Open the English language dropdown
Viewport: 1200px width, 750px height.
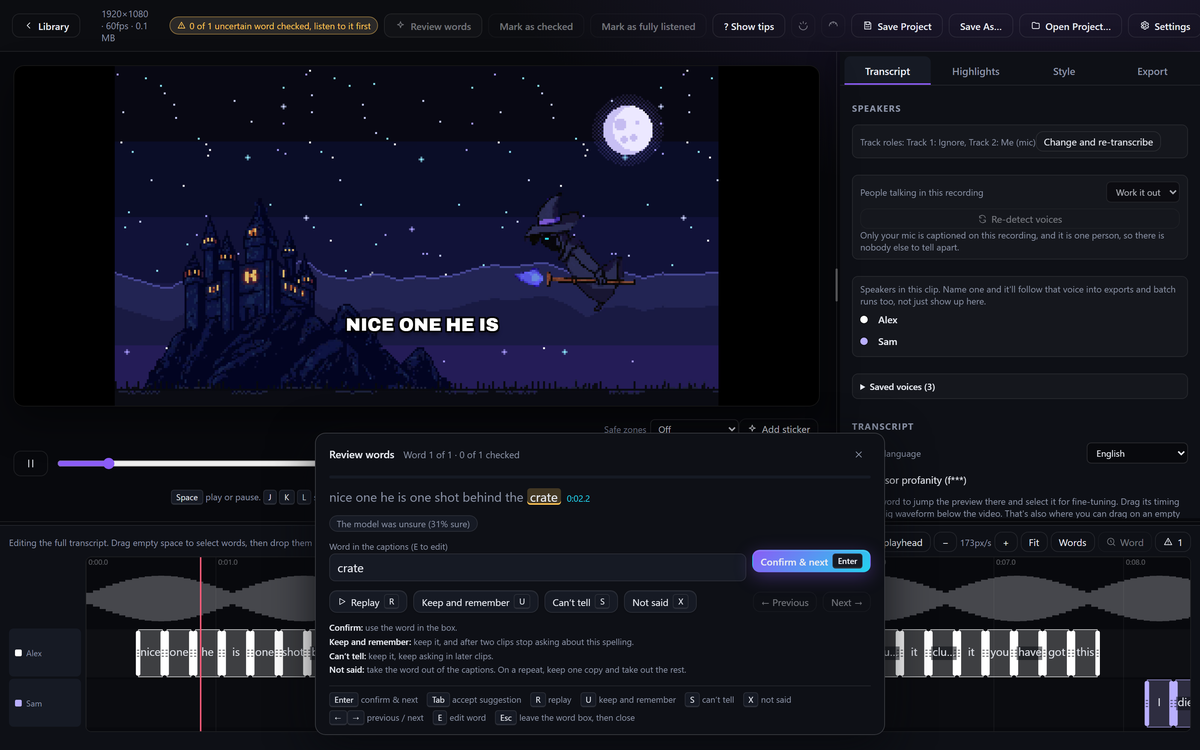[1136, 453]
